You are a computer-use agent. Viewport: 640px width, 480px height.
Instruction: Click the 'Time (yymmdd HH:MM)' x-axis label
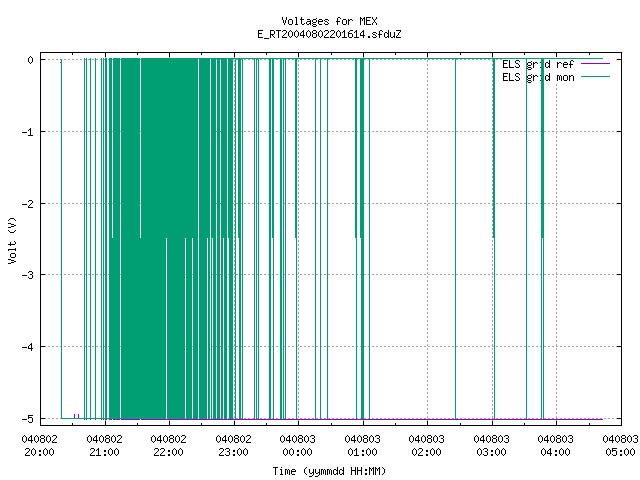coord(329,471)
